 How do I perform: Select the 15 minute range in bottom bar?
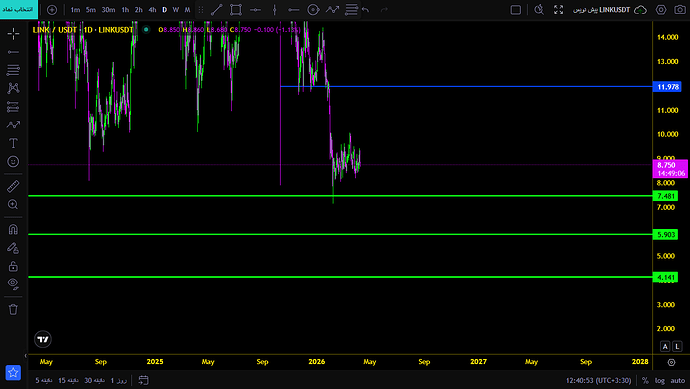pos(68,380)
